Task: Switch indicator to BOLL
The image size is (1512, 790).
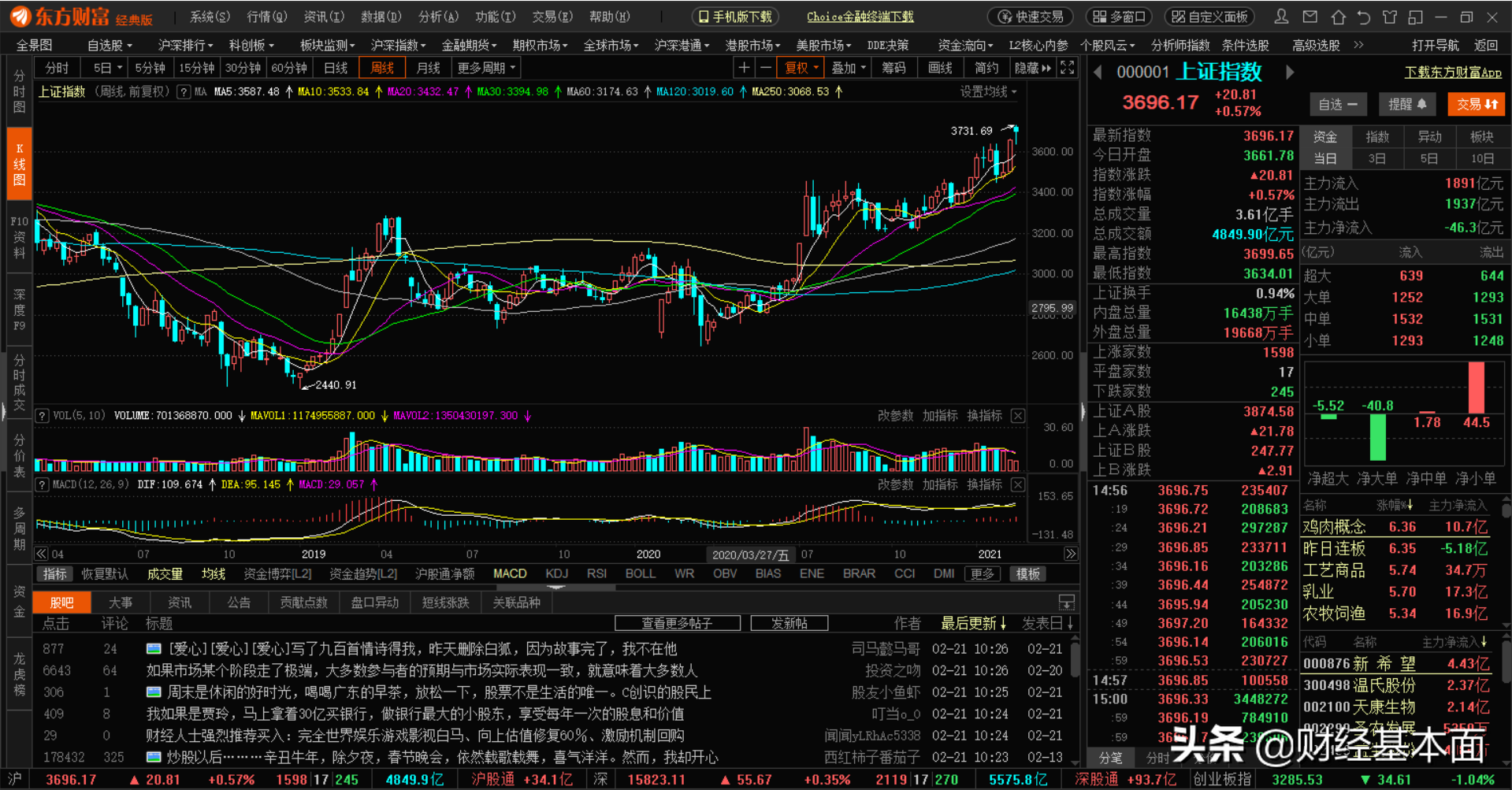Action: coord(641,574)
